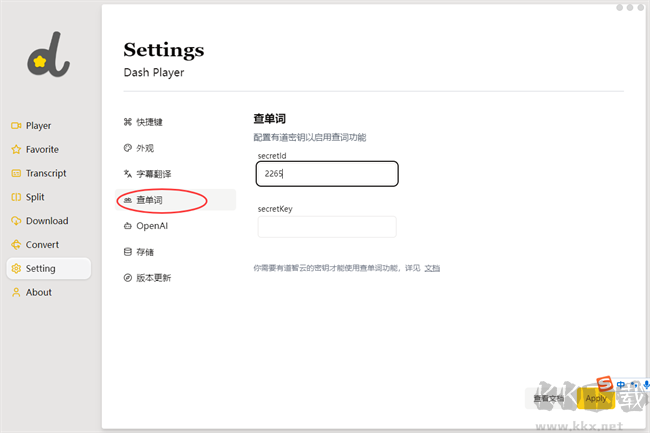
Task: Focus the secretId input field
Action: point(327,174)
